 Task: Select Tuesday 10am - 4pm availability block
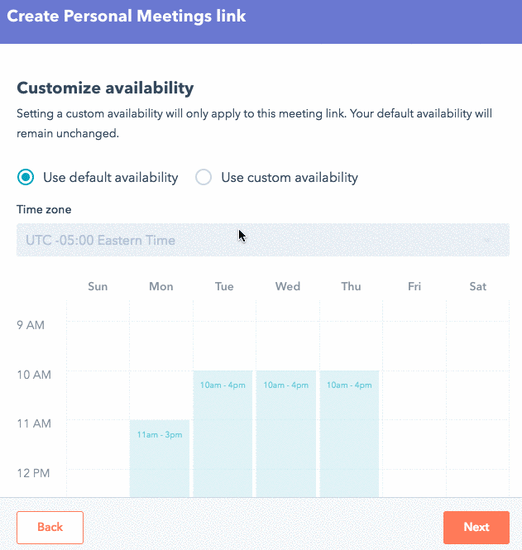[223, 434]
